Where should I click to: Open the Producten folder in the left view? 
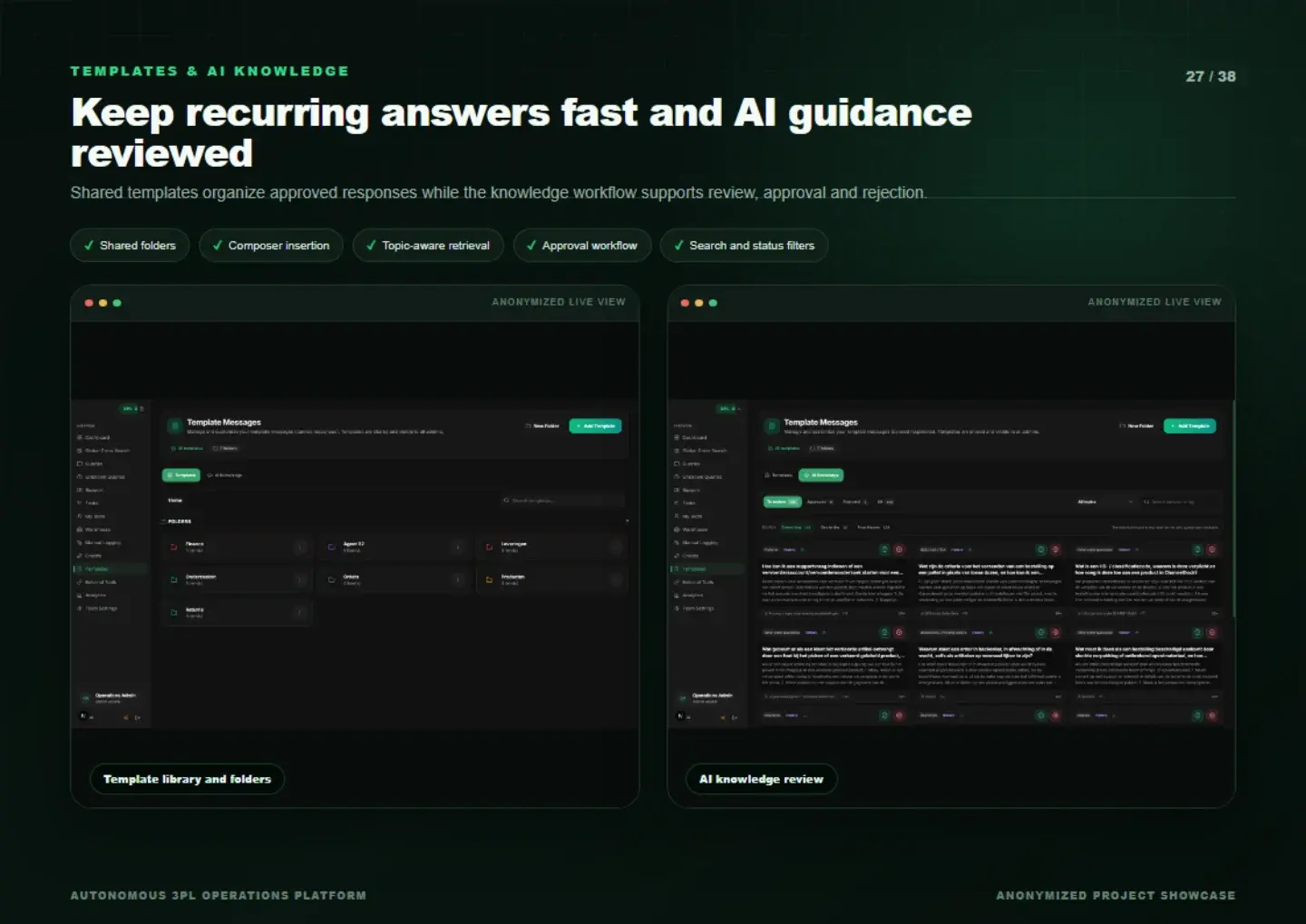tap(551, 579)
